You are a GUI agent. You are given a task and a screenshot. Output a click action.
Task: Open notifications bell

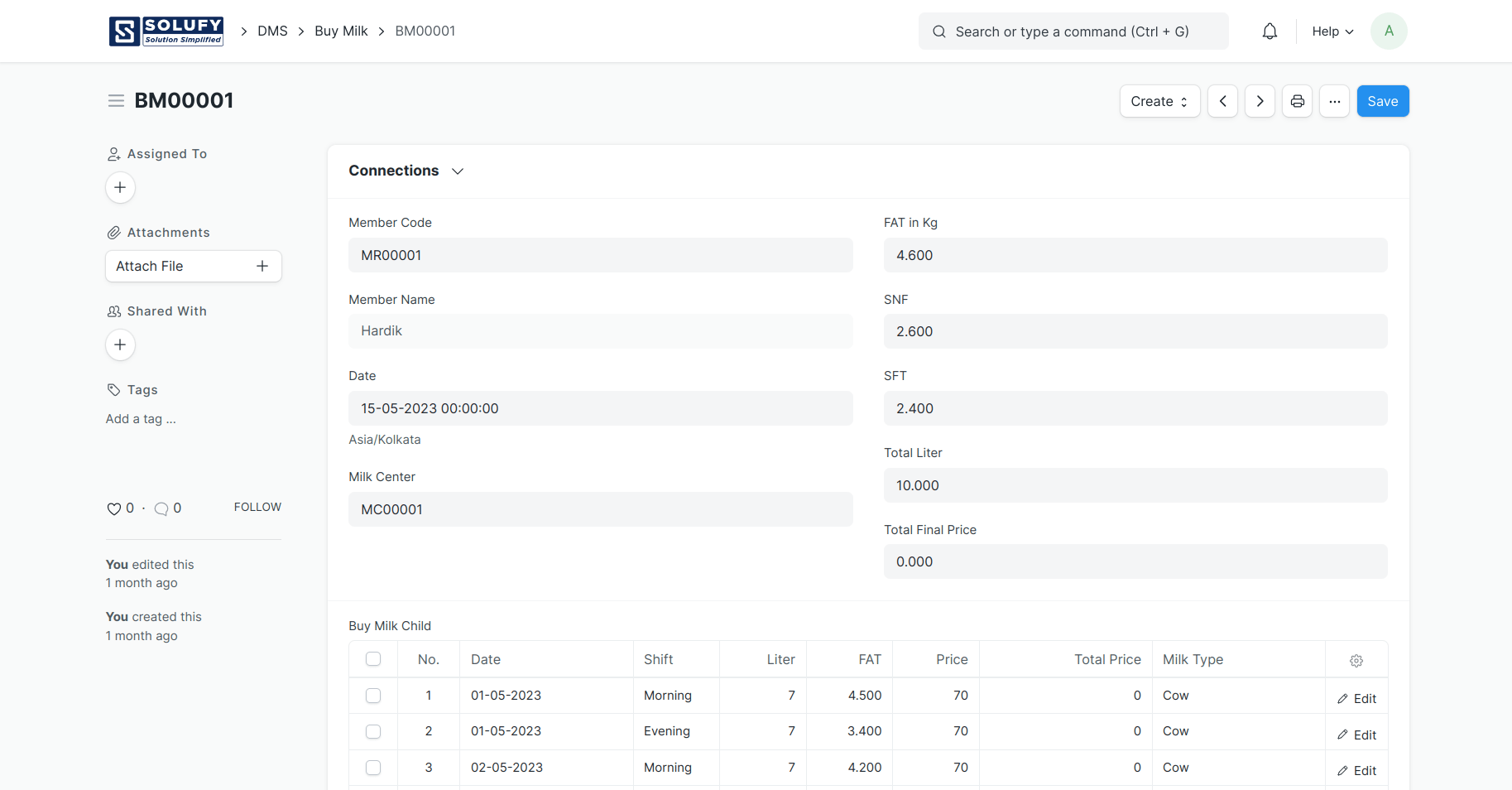[x=1270, y=31]
